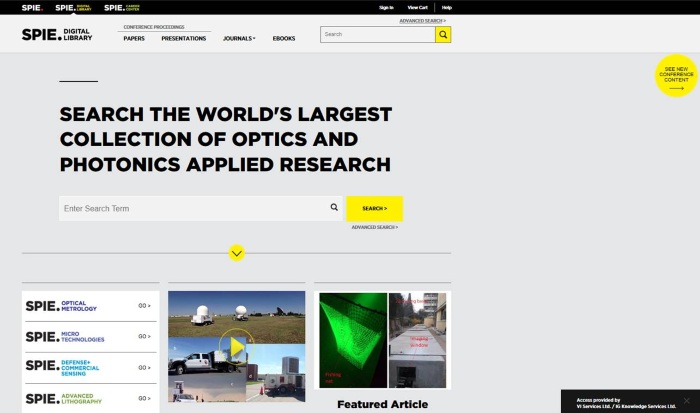Click the SPIE Advanced Lithography logo
Viewport: 700px width, 413px height.
pos(64,398)
